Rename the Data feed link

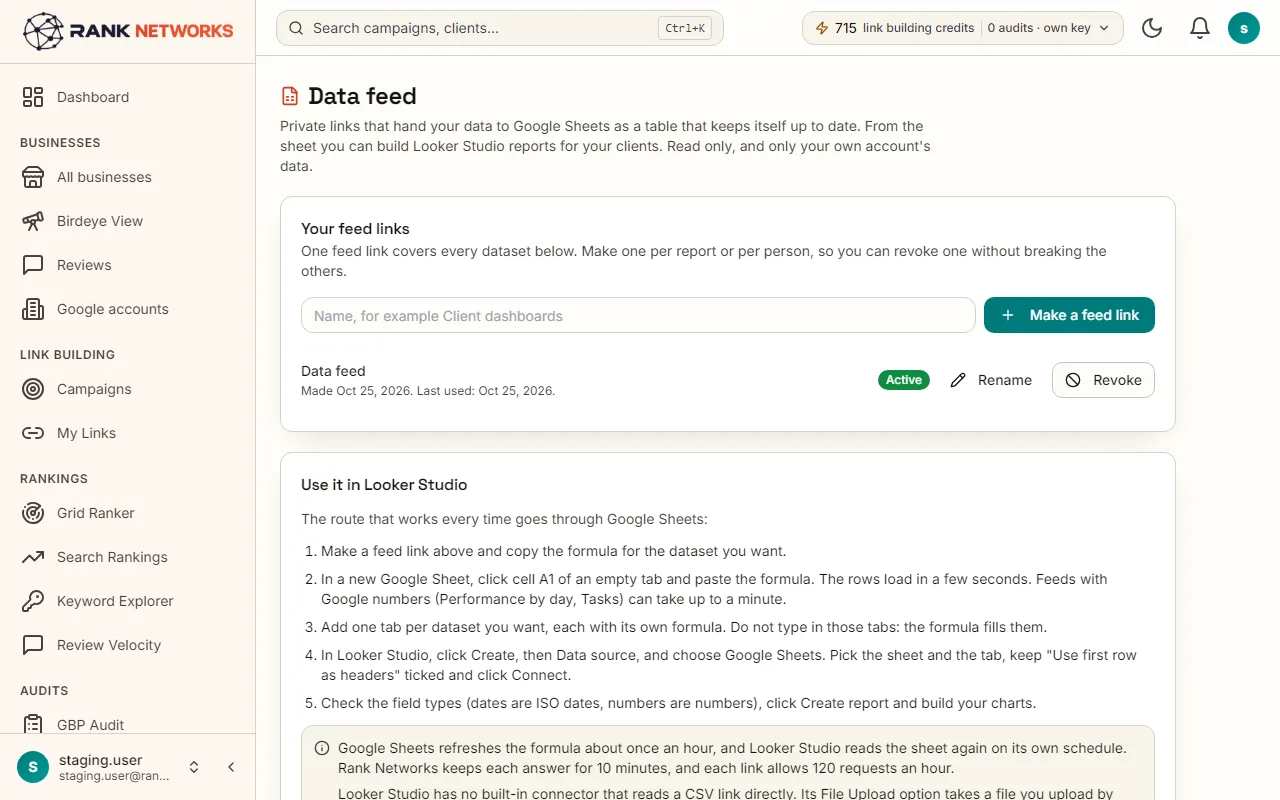coord(991,380)
